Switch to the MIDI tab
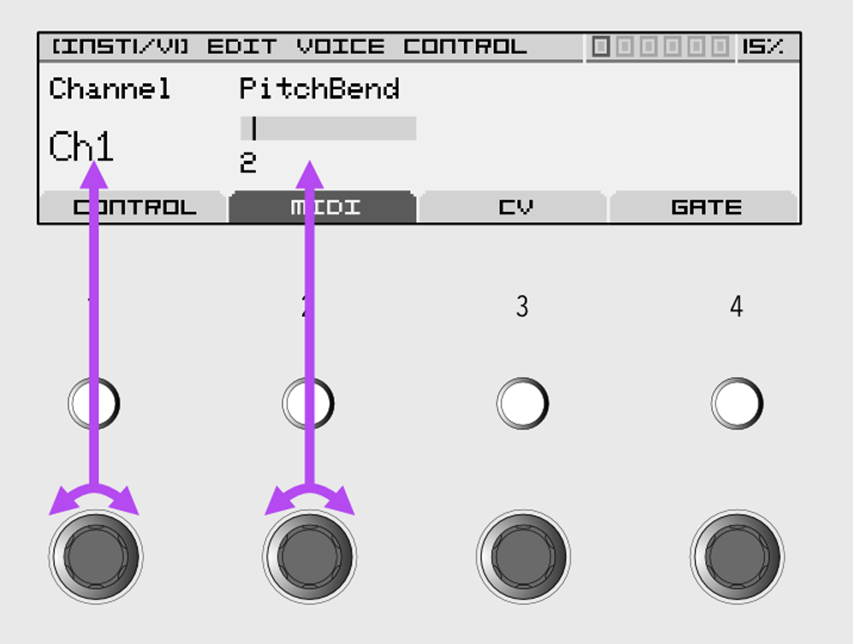Image resolution: width=853 pixels, height=644 pixels. tap(323, 207)
